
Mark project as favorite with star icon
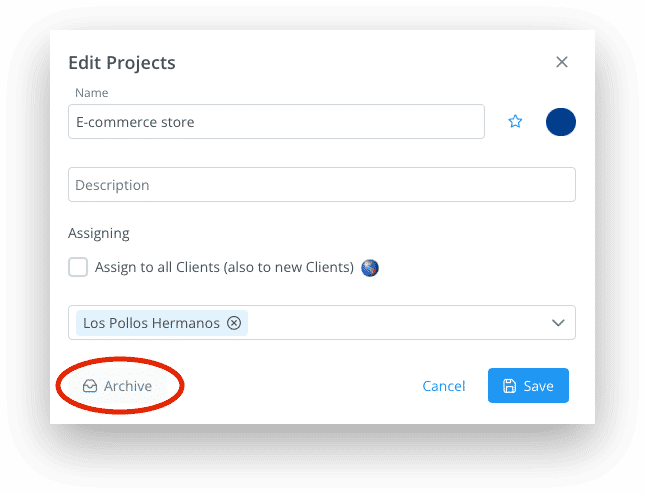coord(515,121)
